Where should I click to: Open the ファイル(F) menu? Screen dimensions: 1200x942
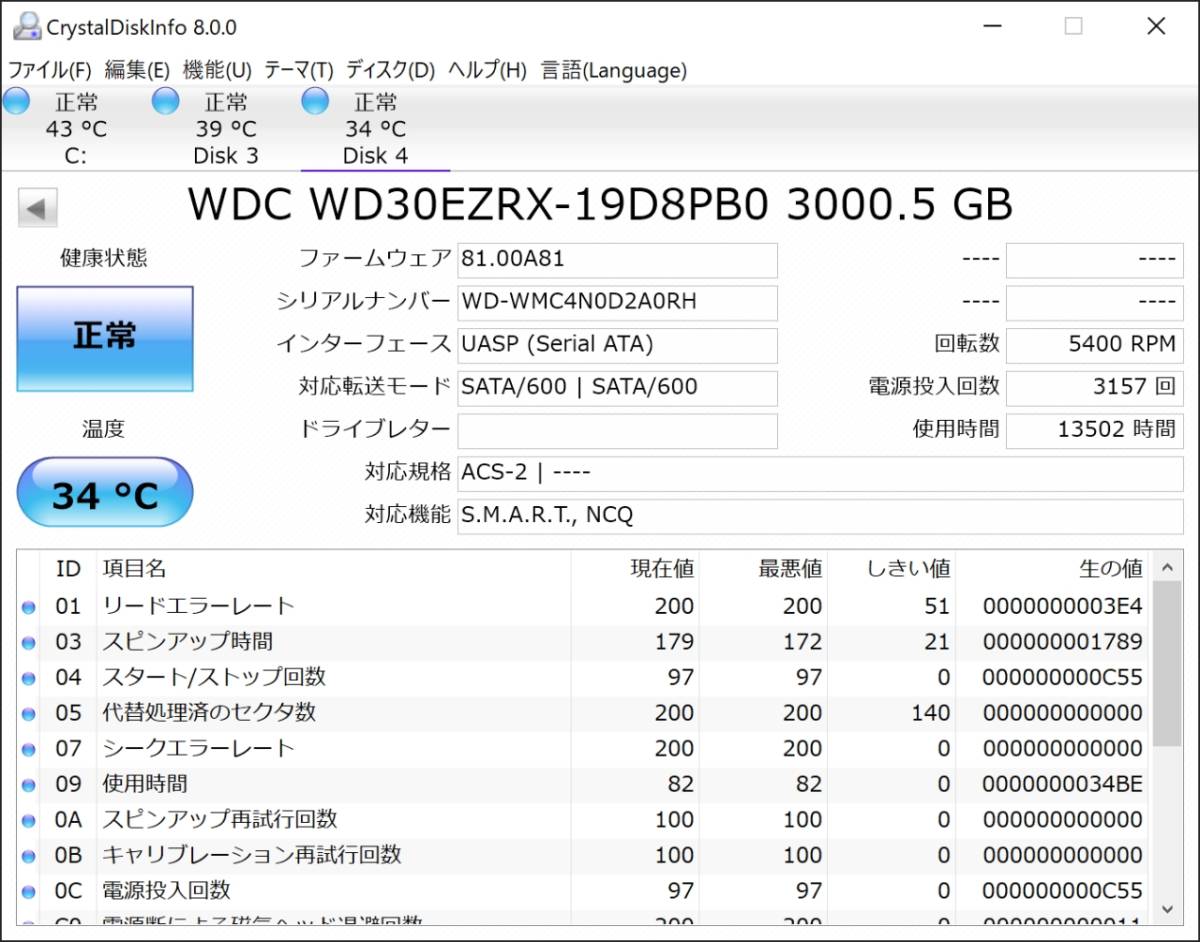point(50,70)
